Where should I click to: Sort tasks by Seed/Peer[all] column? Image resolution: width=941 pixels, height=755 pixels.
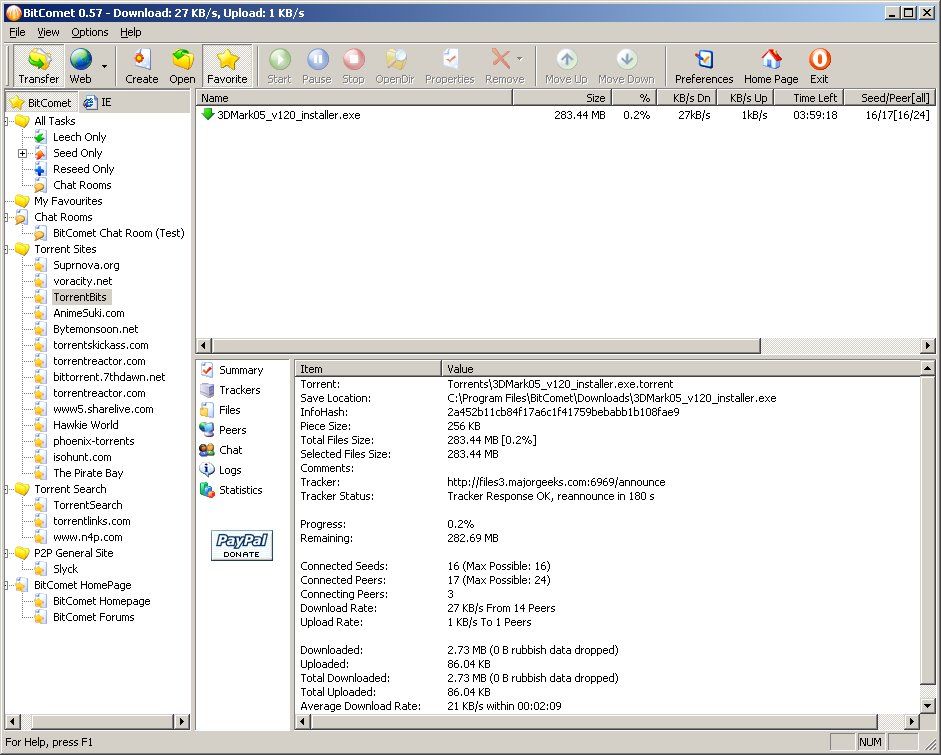[x=890, y=98]
